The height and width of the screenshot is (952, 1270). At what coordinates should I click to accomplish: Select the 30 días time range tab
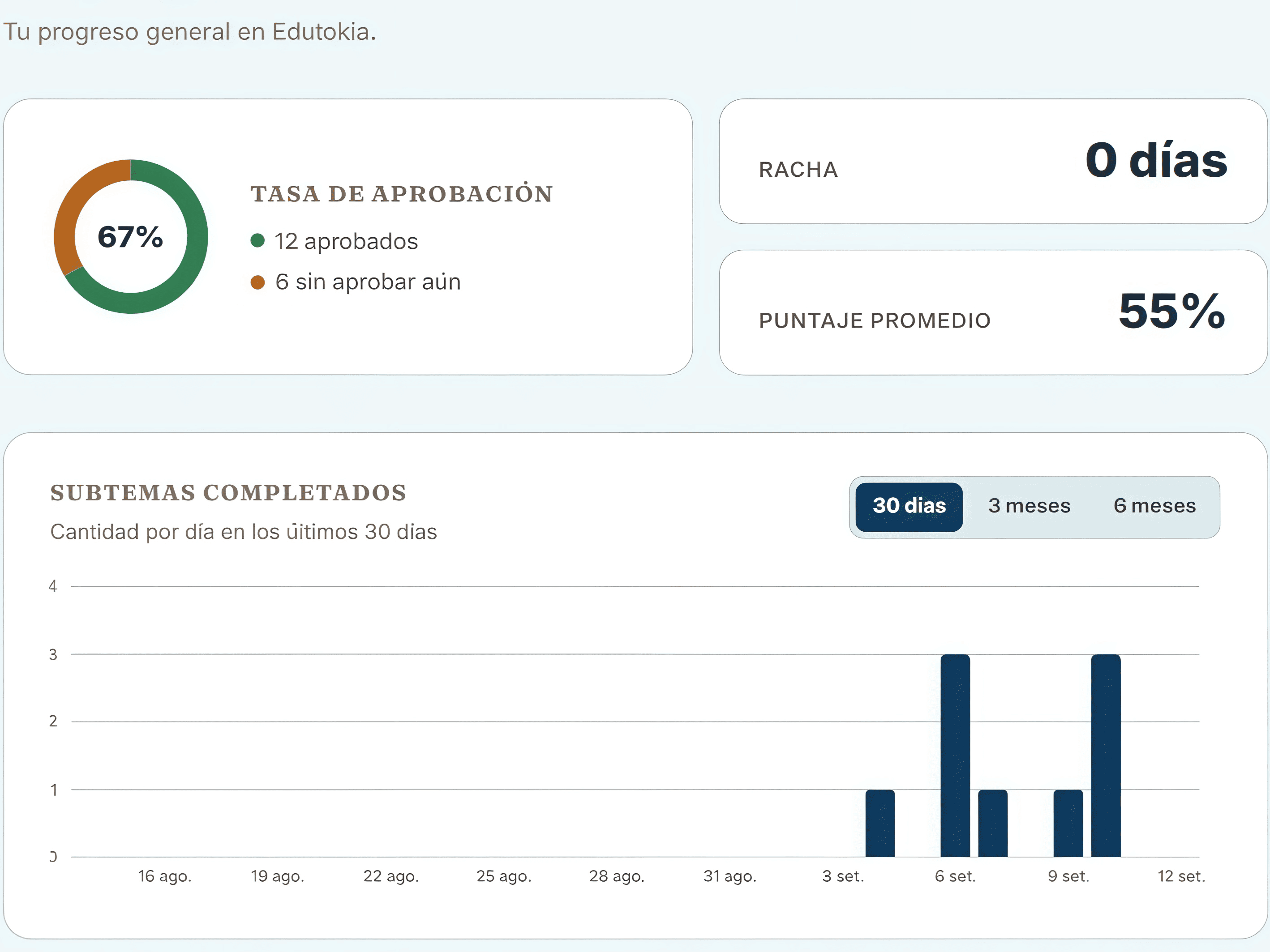908,507
